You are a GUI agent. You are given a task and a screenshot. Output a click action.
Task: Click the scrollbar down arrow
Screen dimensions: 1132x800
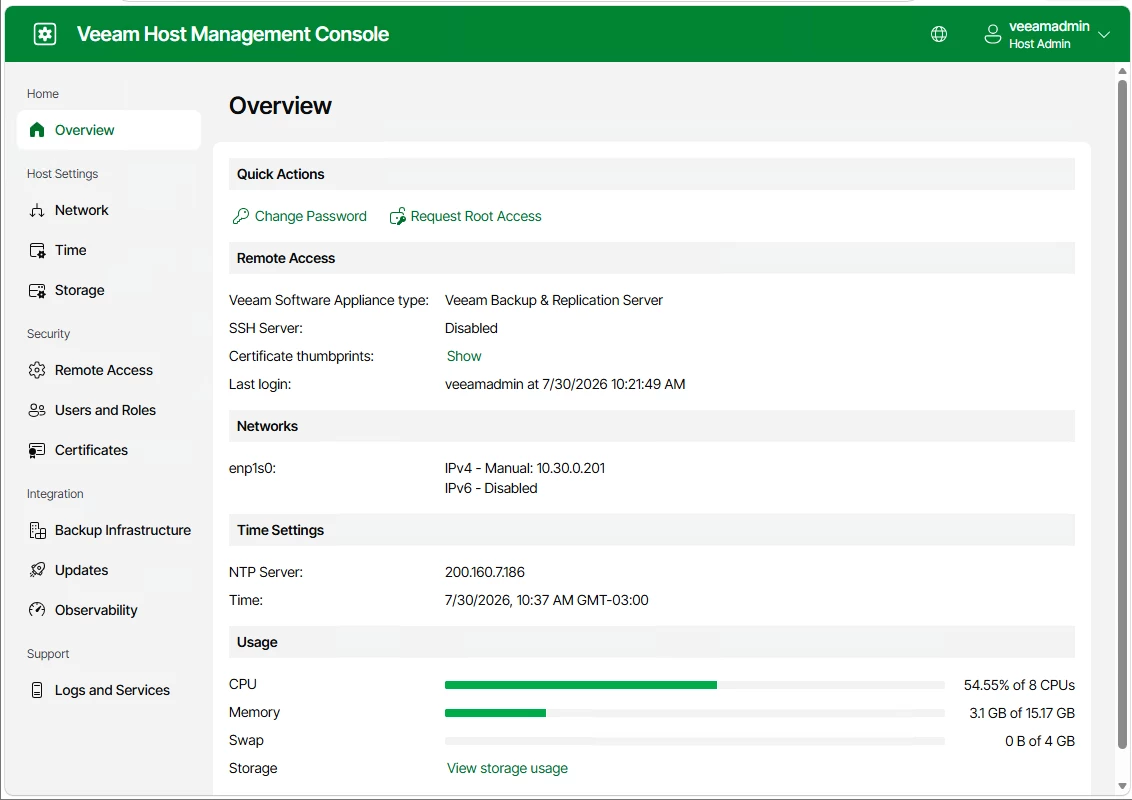pos(1122,786)
